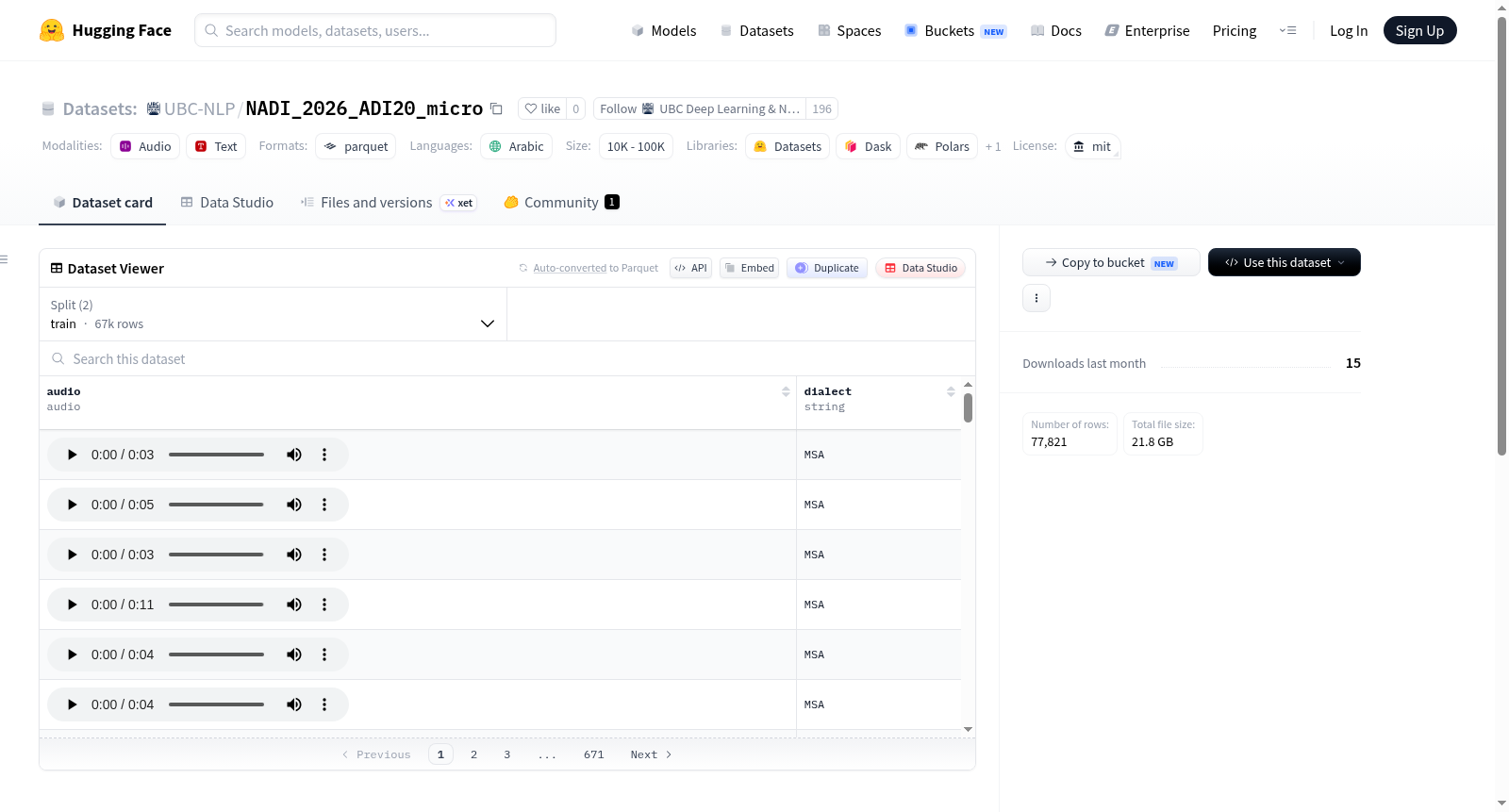The width and height of the screenshot is (1509, 812).
Task: Mute the 0:11 audio clip
Action: (x=294, y=605)
